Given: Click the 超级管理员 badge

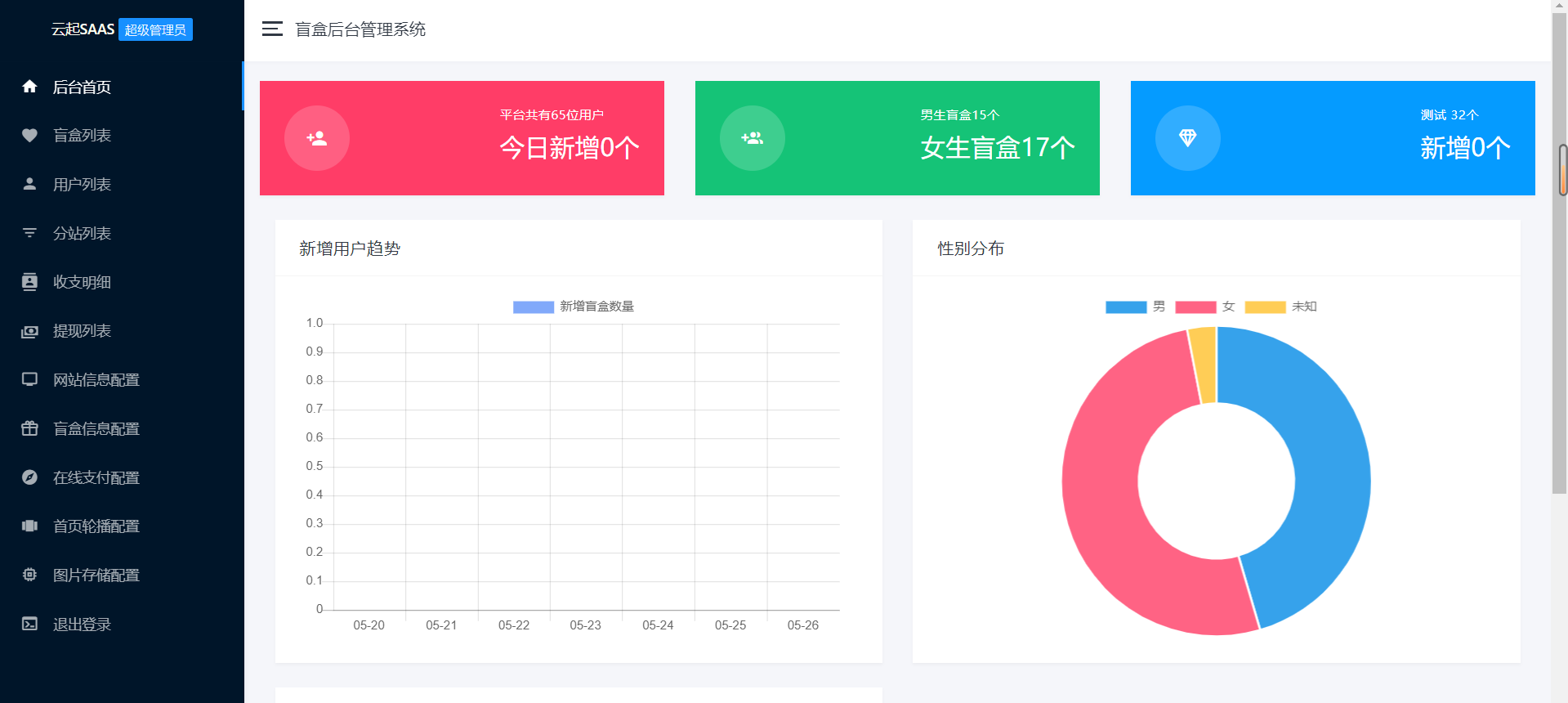Looking at the screenshot, I should click(x=155, y=29).
